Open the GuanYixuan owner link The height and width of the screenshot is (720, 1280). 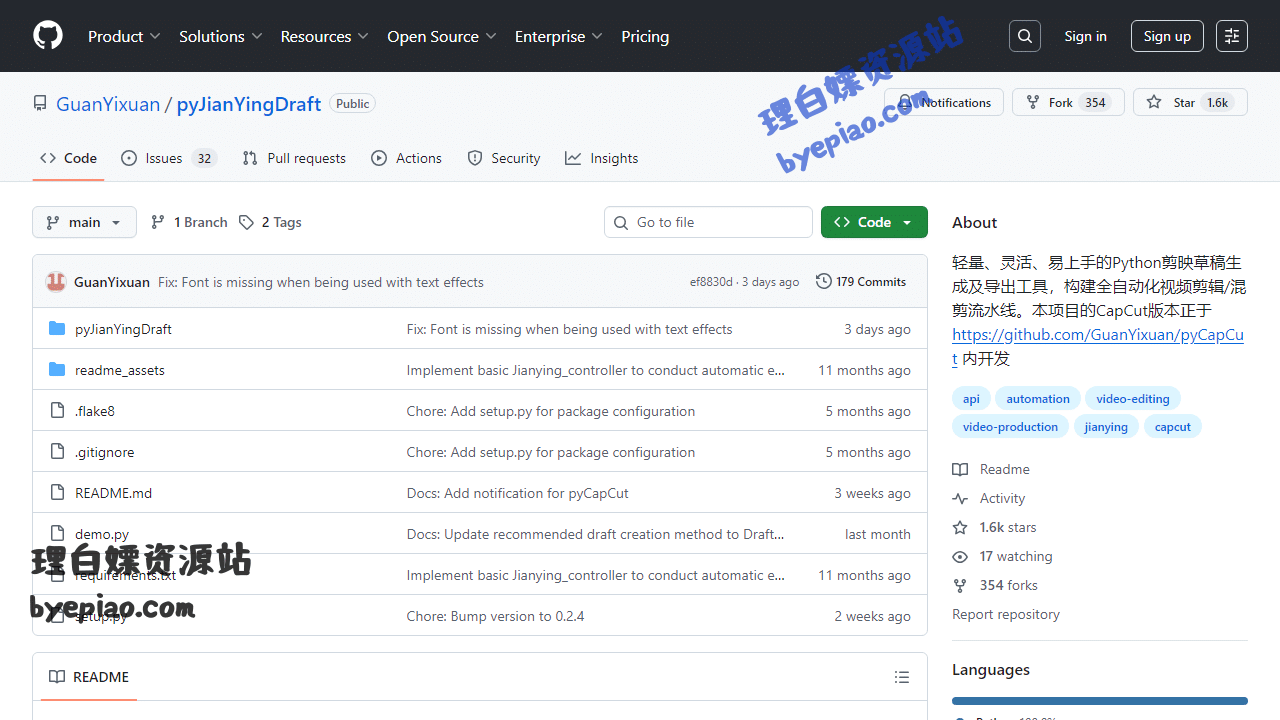click(108, 104)
